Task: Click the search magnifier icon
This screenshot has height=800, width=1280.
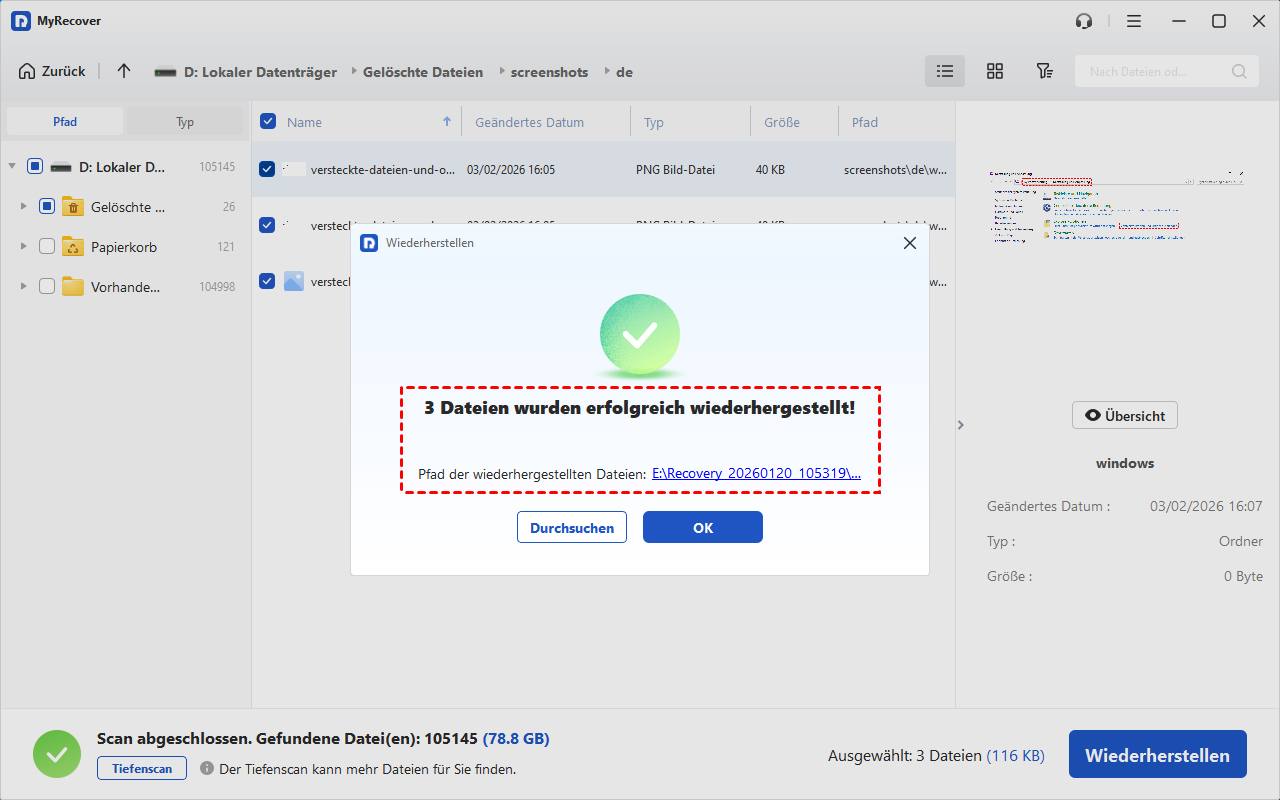Action: point(1239,71)
